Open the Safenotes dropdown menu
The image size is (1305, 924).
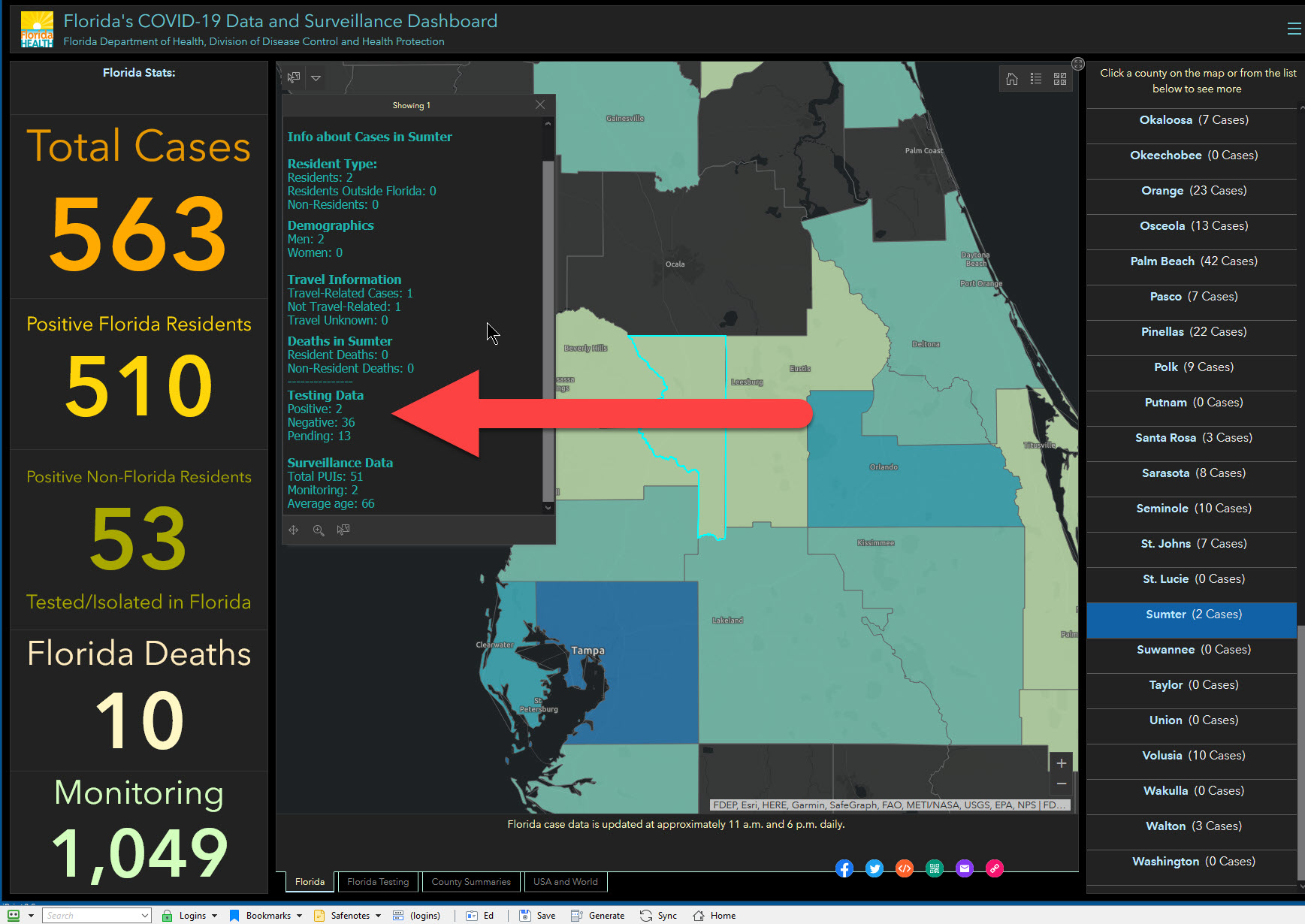(x=348, y=916)
